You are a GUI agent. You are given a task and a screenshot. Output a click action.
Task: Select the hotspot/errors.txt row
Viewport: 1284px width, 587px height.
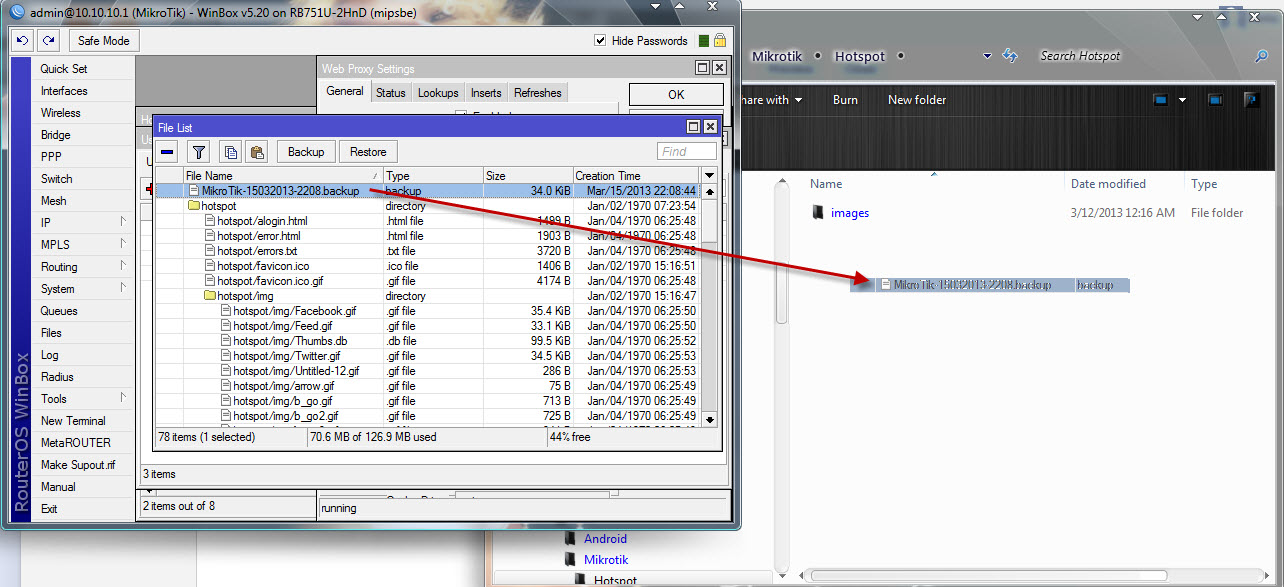(x=428, y=251)
